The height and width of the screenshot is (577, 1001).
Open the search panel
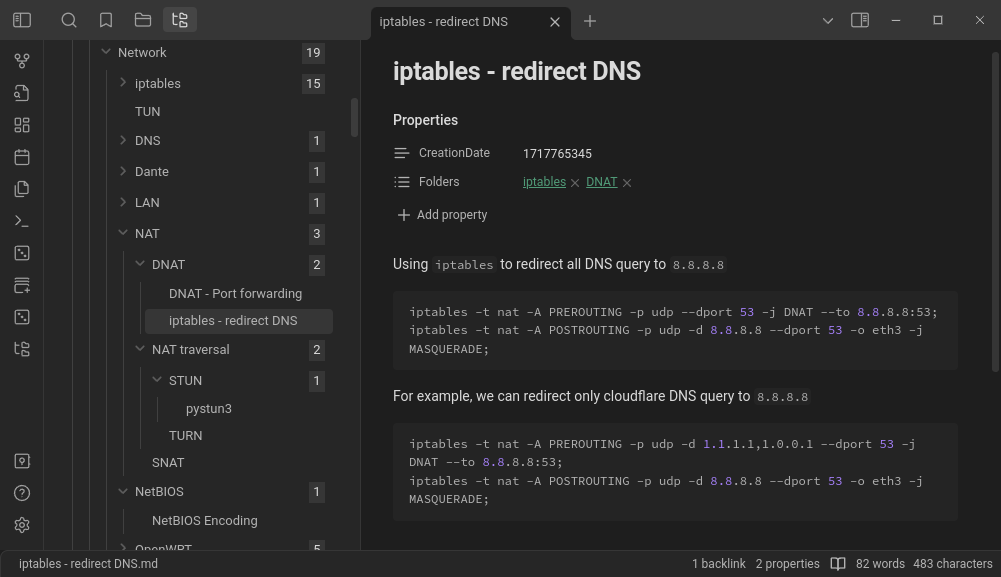pyautogui.click(x=69, y=20)
